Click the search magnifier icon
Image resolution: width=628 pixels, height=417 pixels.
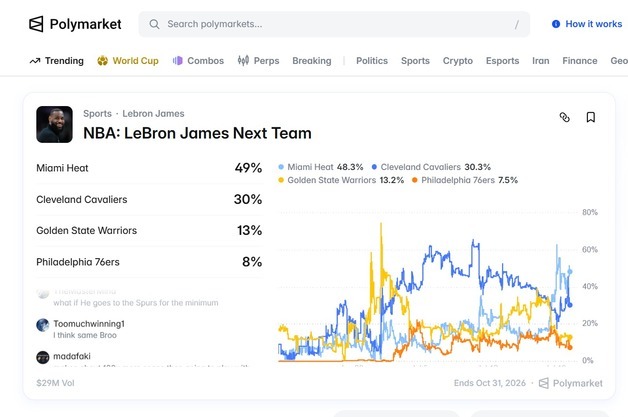pyautogui.click(x=154, y=24)
